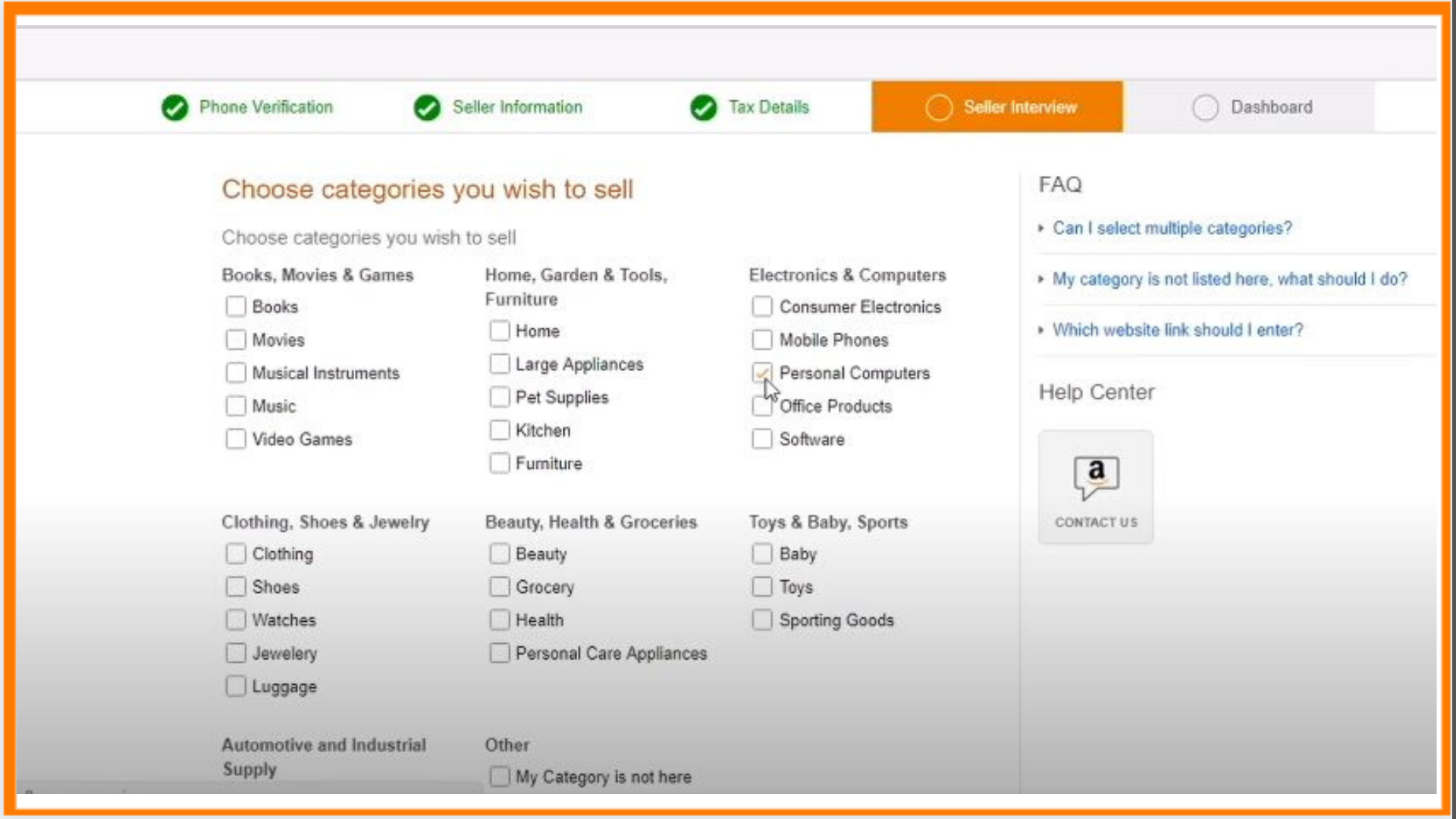Click the Tax Details green checkmark icon
The width and height of the screenshot is (1456, 819).
tap(703, 108)
